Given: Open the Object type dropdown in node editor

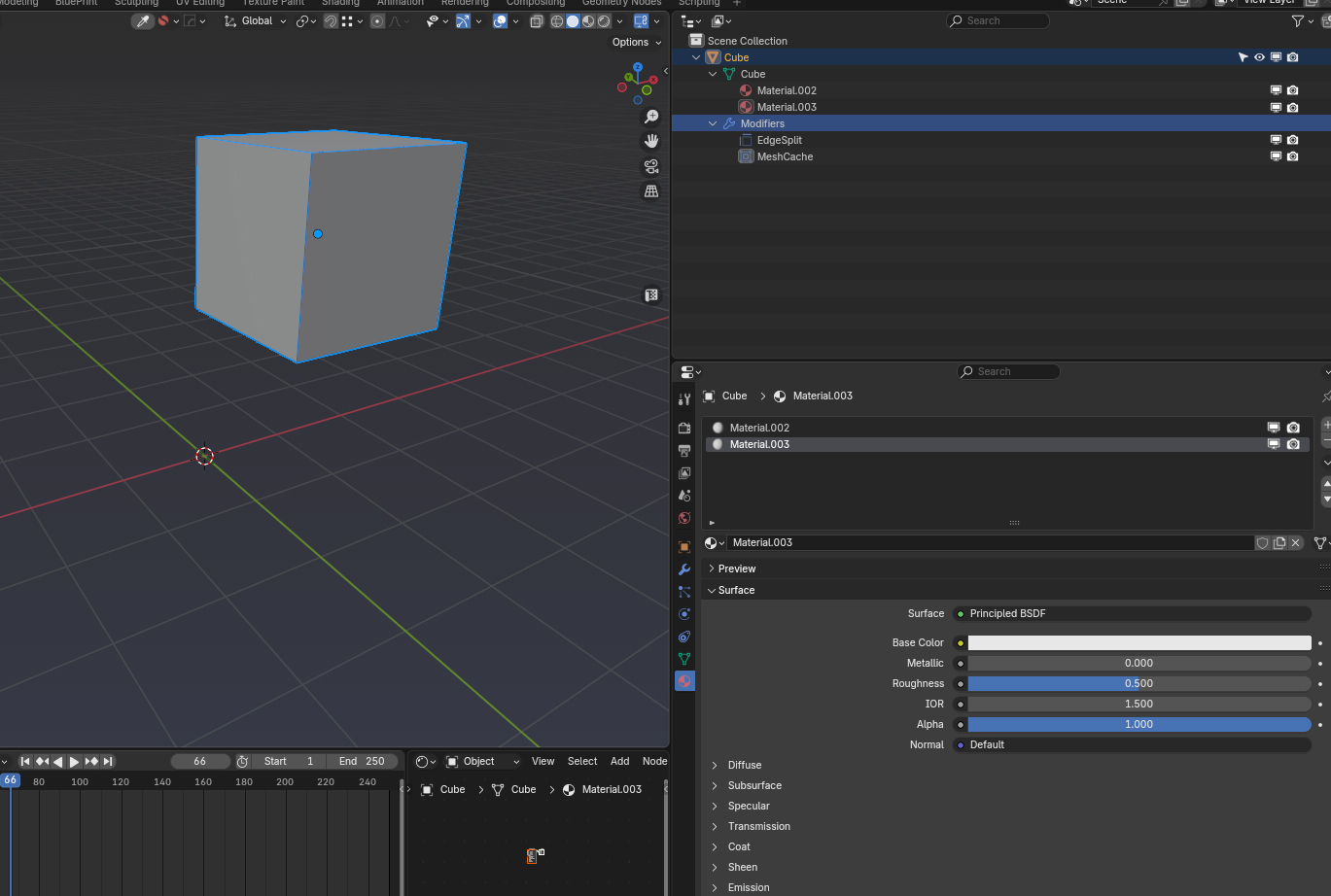Looking at the screenshot, I should coord(483,762).
